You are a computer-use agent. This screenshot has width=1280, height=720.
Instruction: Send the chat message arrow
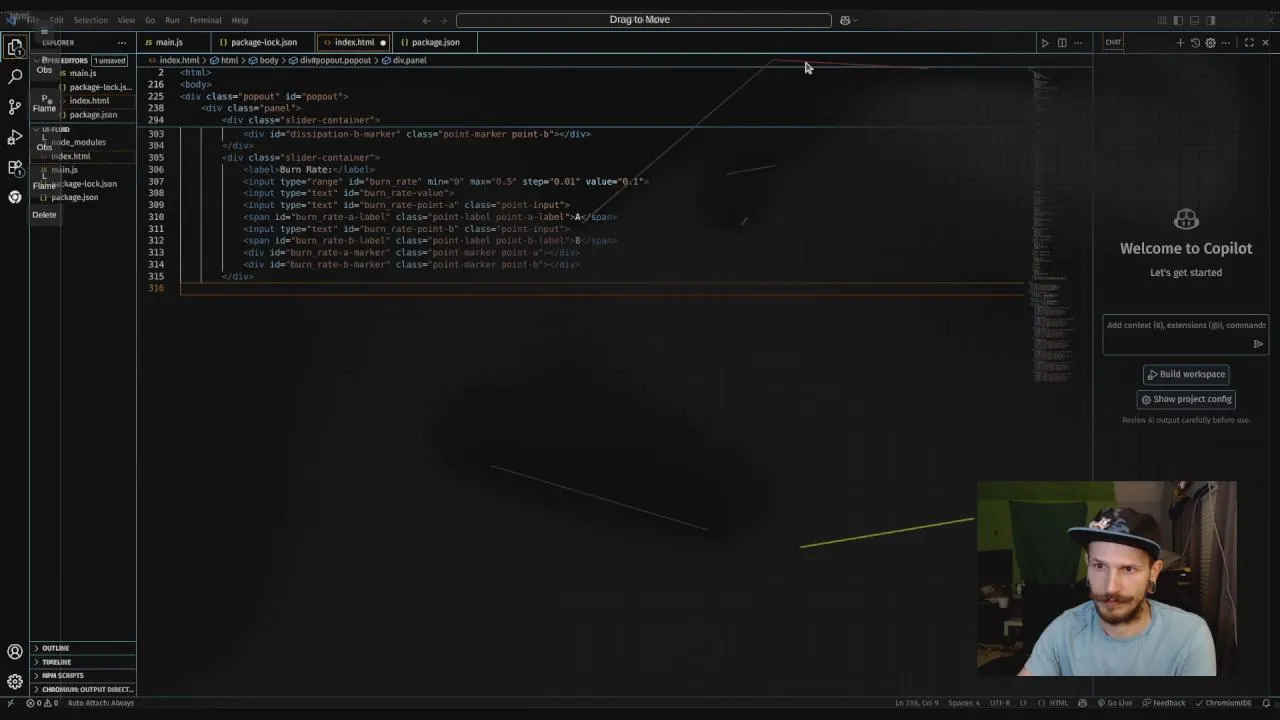click(1258, 344)
